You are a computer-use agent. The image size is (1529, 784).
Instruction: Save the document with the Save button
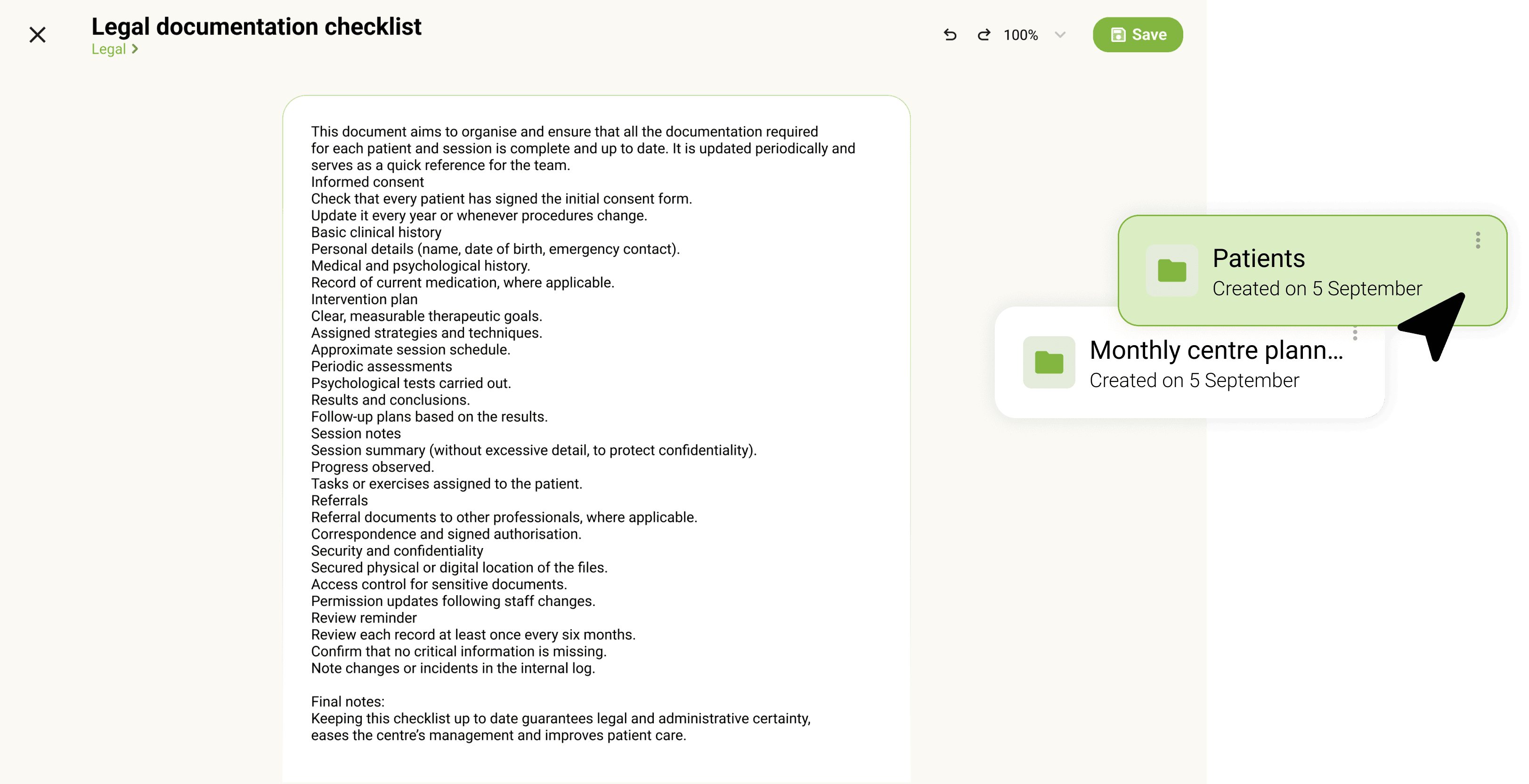[x=1137, y=35]
